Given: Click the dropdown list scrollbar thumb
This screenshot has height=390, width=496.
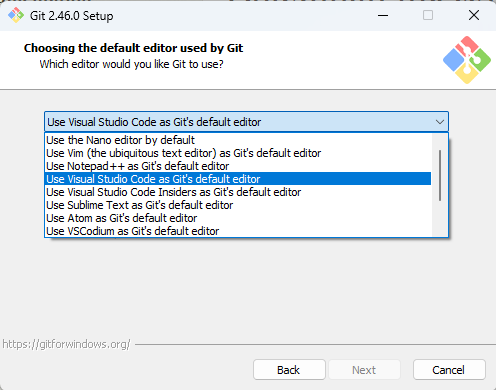Looking at the screenshot, I should pos(440,175).
